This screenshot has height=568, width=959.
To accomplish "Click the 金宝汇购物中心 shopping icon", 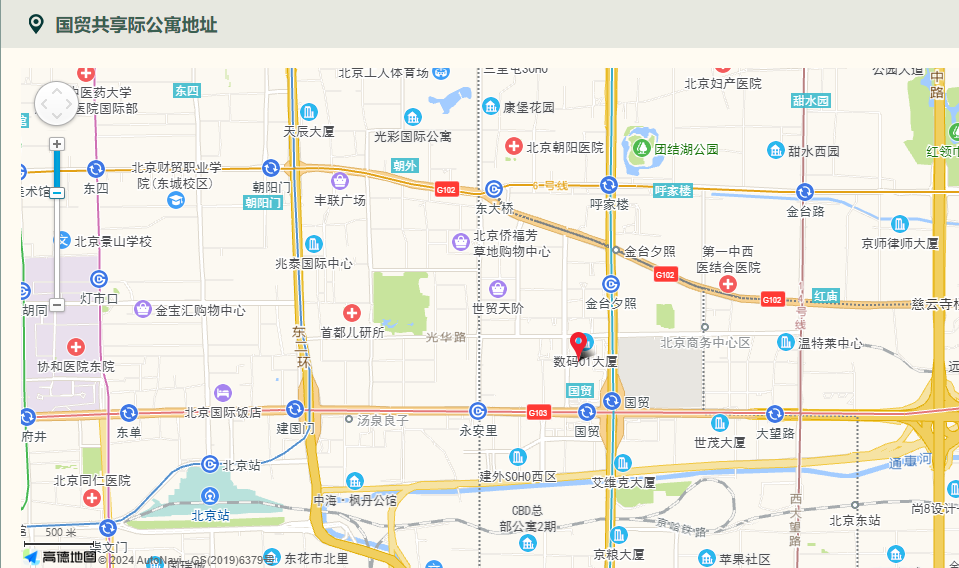I will point(143,309).
